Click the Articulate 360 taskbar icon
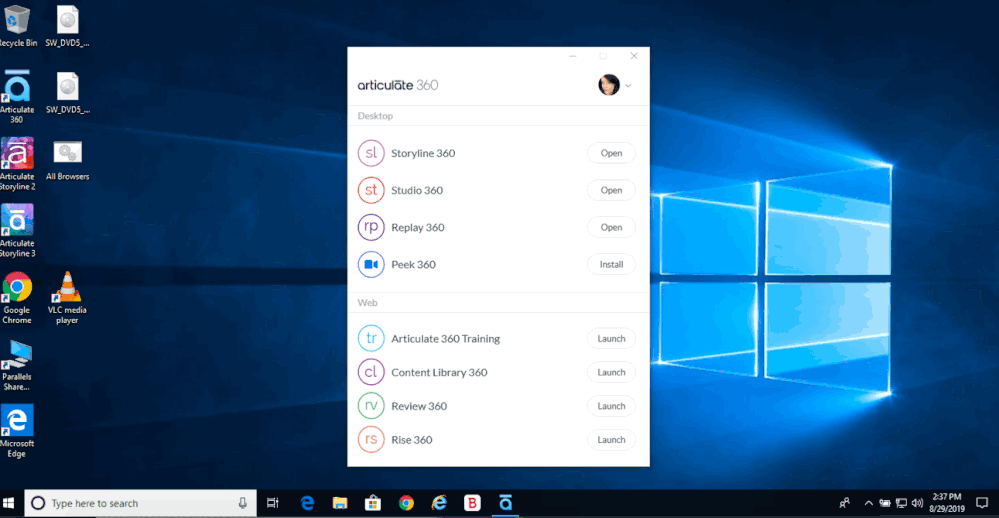Viewport: 999px width, 518px height. (505, 503)
